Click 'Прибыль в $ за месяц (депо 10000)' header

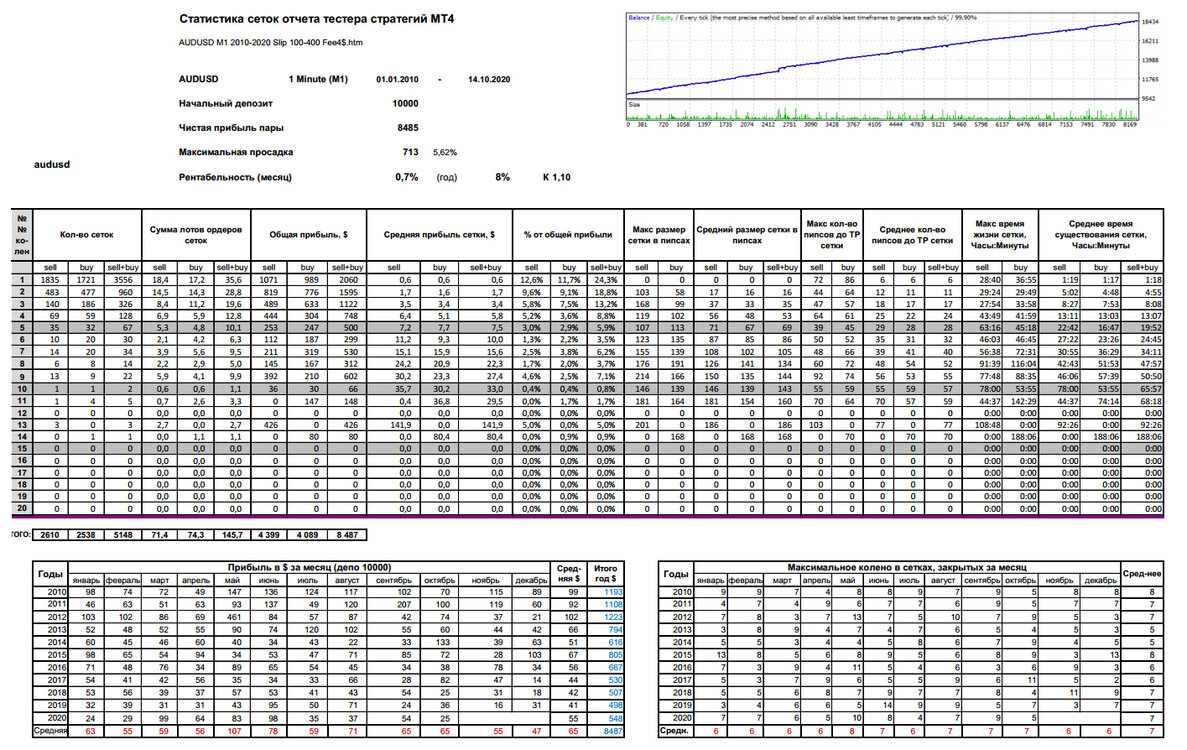coord(309,568)
